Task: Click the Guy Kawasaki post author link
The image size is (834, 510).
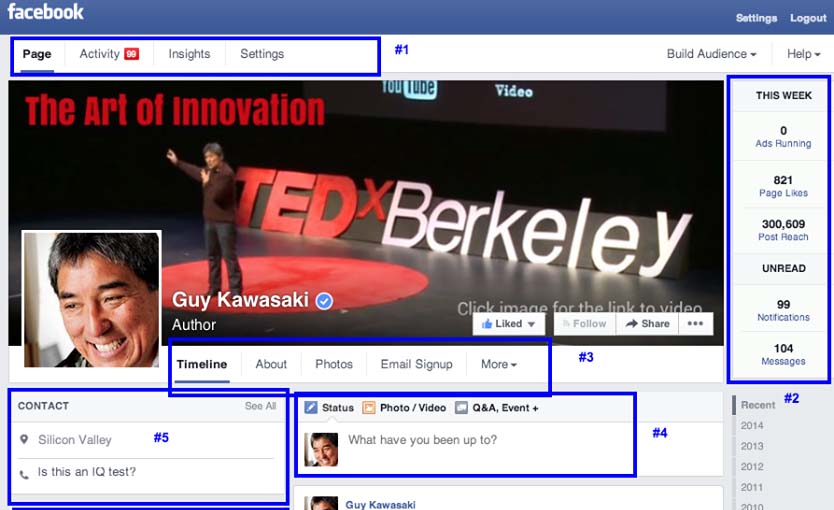Action: pyautogui.click(x=380, y=505)
